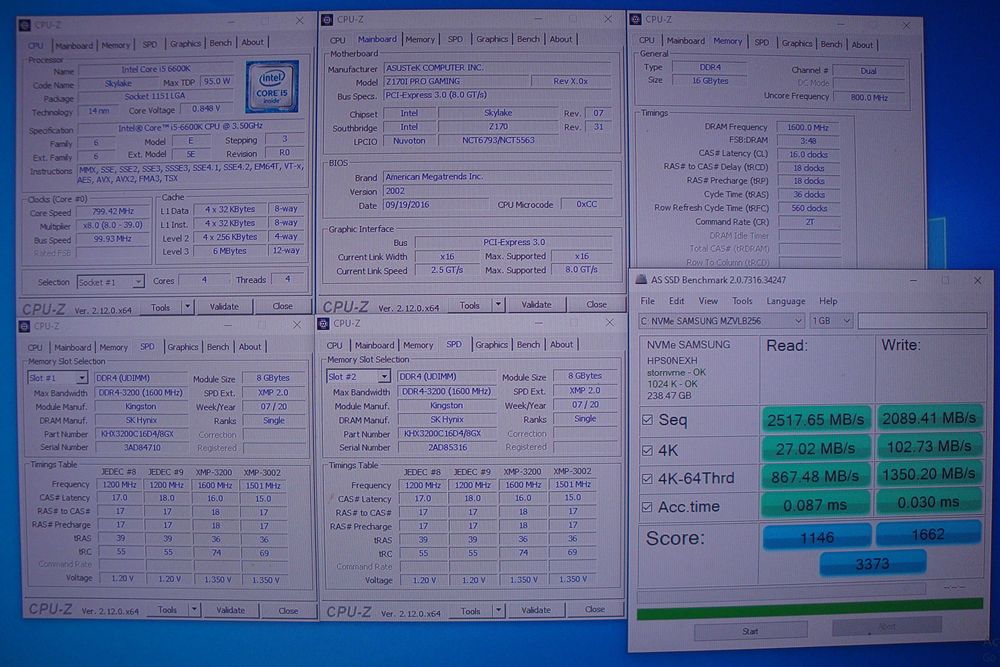Expand Tools dropdown arrow in CPU tab window
The height and width of the screenshot is (667, 1000).
point(188,307)
